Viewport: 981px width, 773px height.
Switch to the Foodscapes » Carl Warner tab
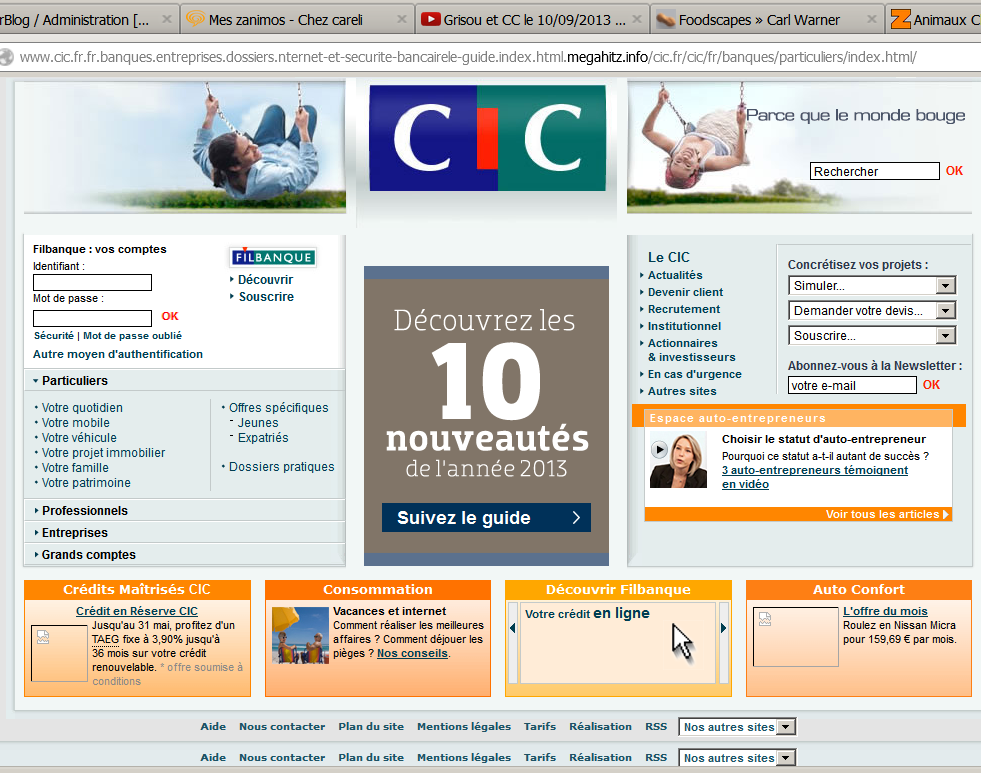coord(766,20)
